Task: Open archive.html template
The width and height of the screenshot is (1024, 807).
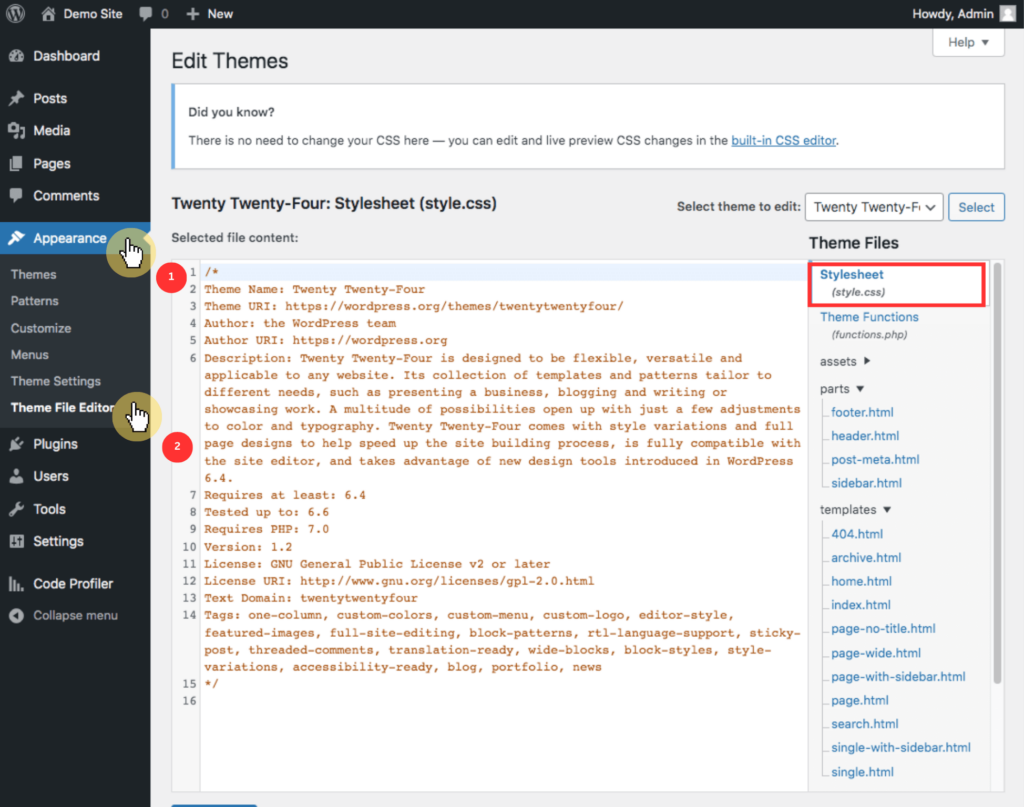Action: (866, 558)
